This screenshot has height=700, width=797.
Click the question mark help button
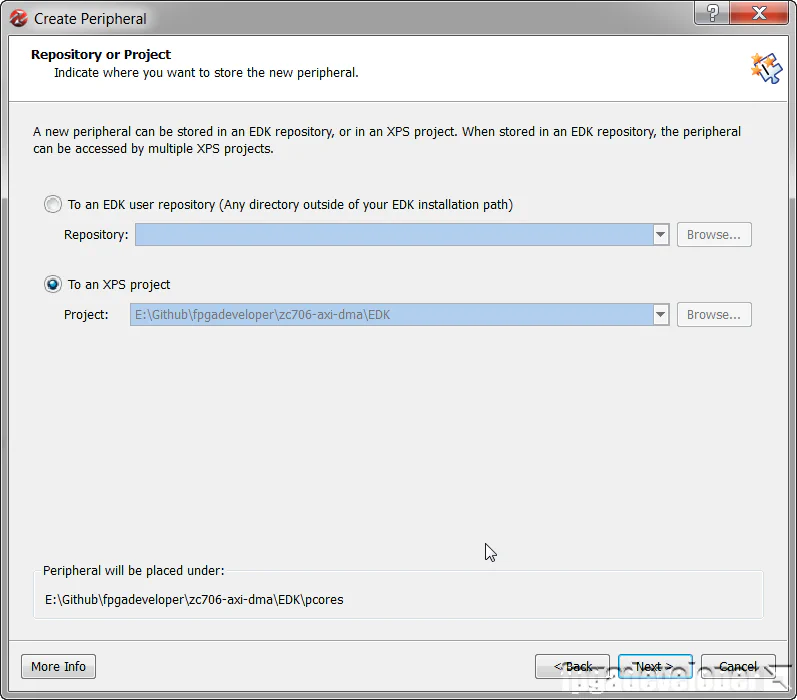(714, 12)
